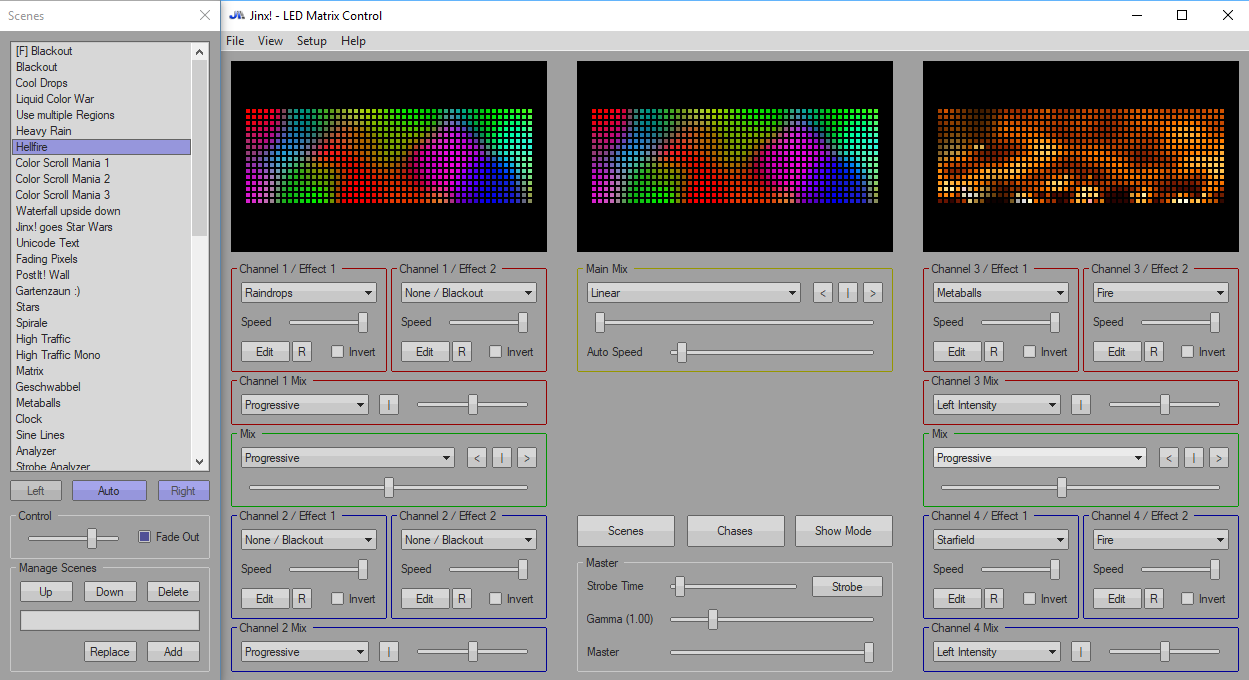Click left Mix previous arrow button
Image resolution: width=1249 pixels, height=680 pixels.
click(477, 458)
